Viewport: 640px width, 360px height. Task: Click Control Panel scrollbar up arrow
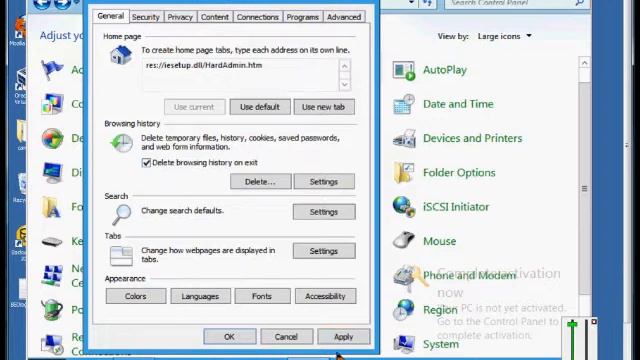pyautogui.click(x=584, y=63)
